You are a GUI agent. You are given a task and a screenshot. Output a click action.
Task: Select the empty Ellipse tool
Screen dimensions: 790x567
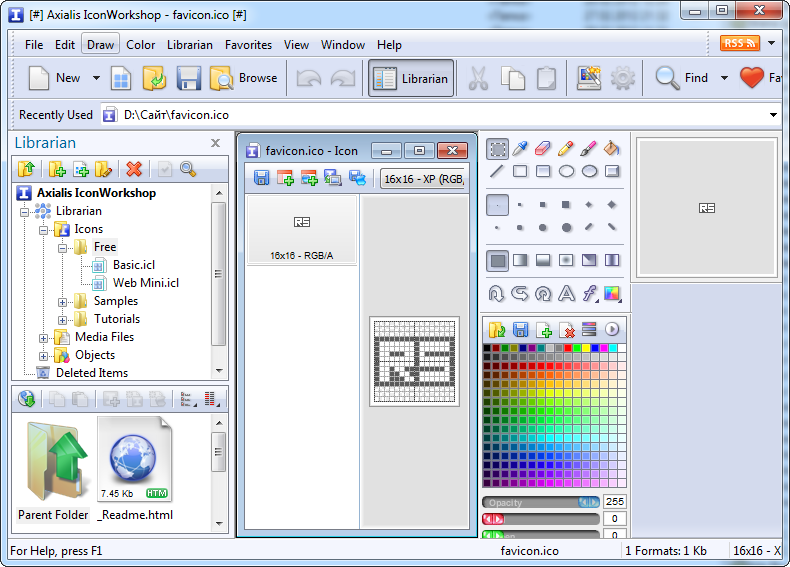[x=566, y=171]
